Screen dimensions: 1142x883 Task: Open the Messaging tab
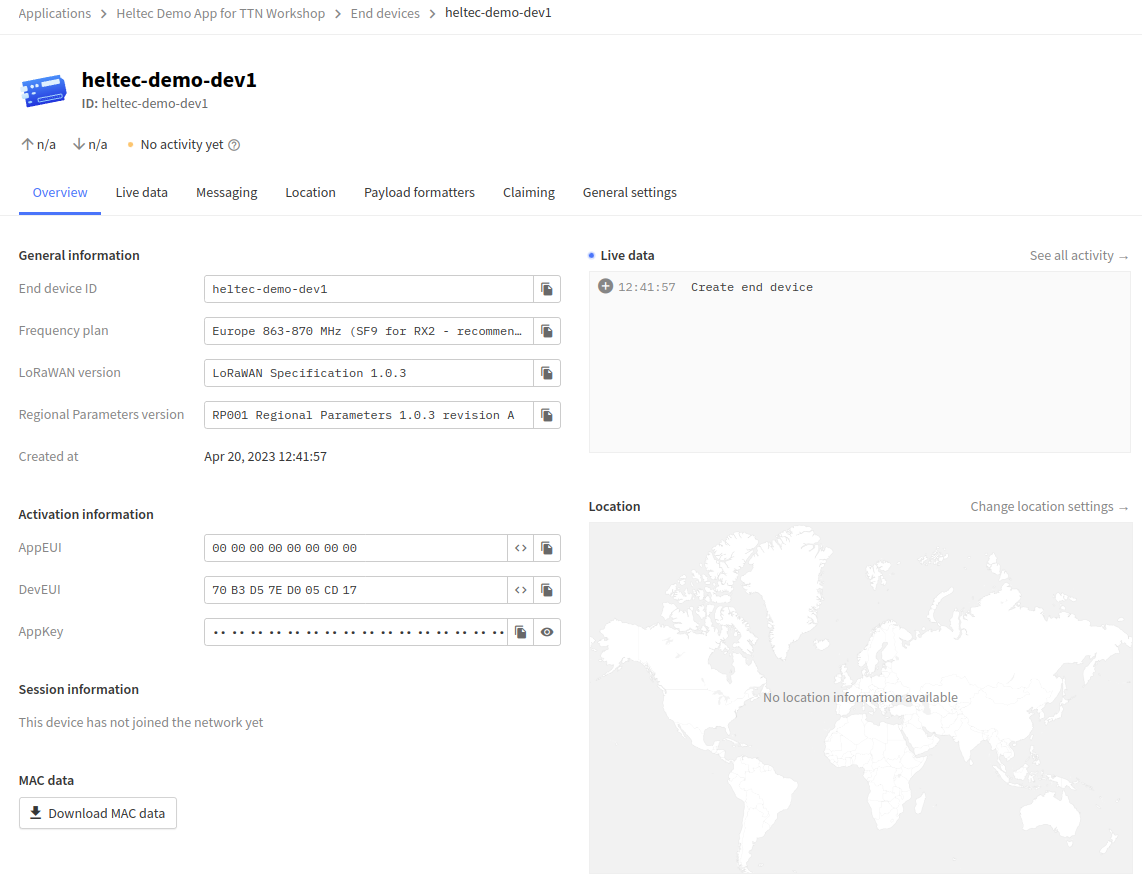click(x=227, y=192)
